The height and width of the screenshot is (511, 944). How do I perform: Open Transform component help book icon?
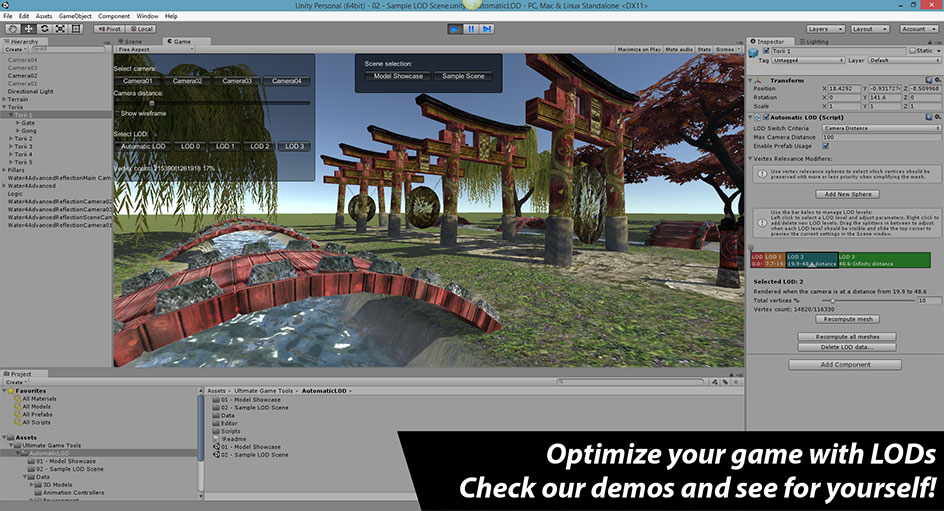tap(928, 79)
